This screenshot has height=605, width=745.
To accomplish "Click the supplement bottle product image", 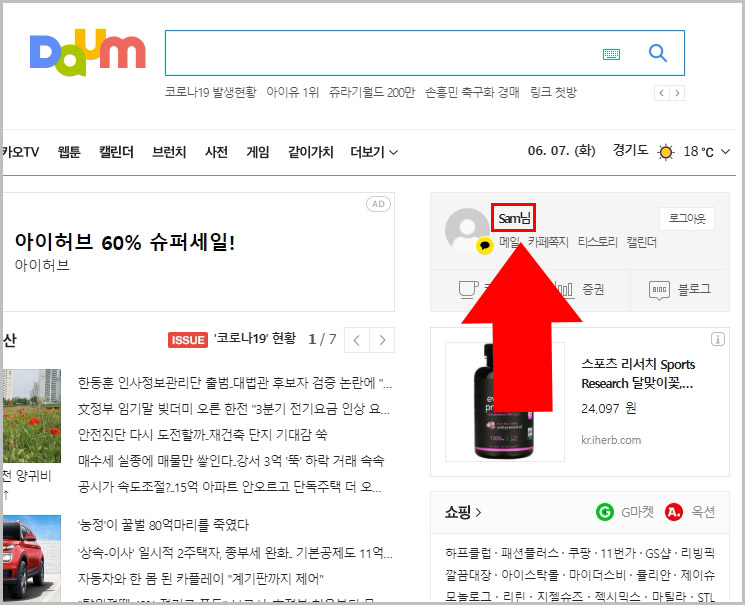I will 505,402.
